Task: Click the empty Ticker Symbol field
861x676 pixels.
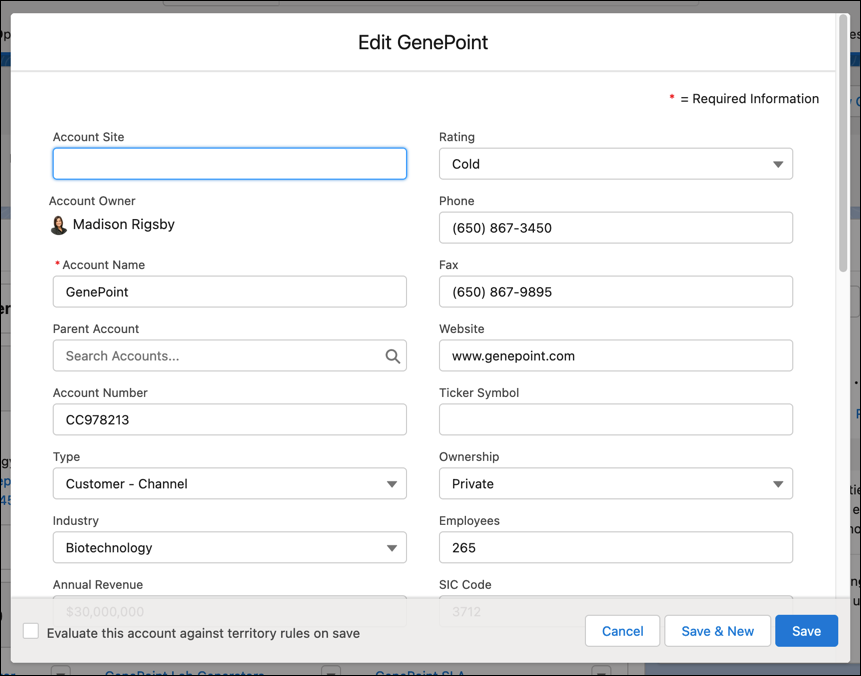Action: 616,420
